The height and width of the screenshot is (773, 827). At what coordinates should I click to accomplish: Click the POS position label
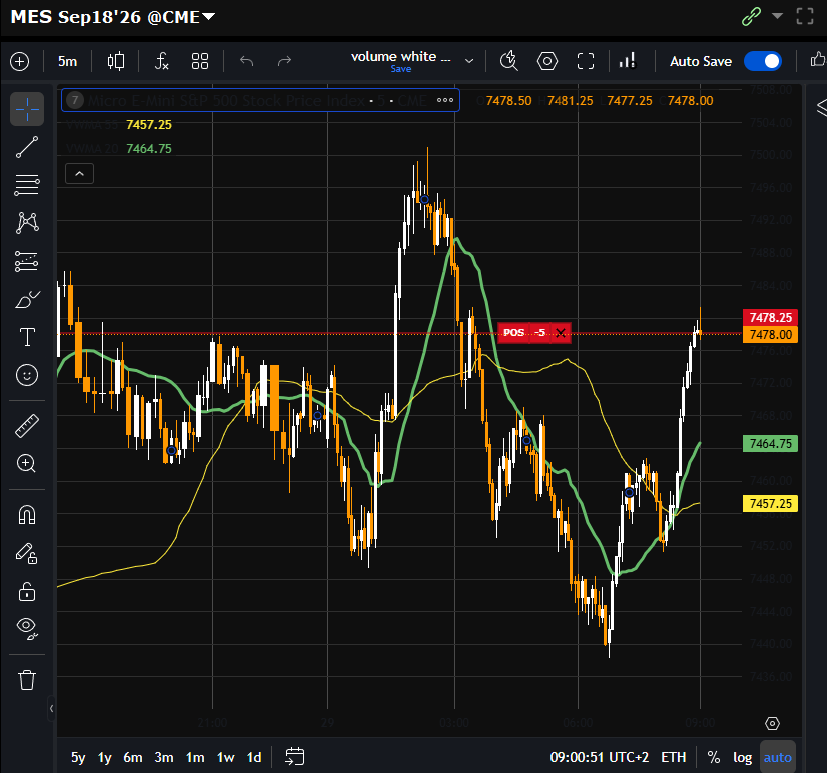pyautogui.click(x=513, y=333)
